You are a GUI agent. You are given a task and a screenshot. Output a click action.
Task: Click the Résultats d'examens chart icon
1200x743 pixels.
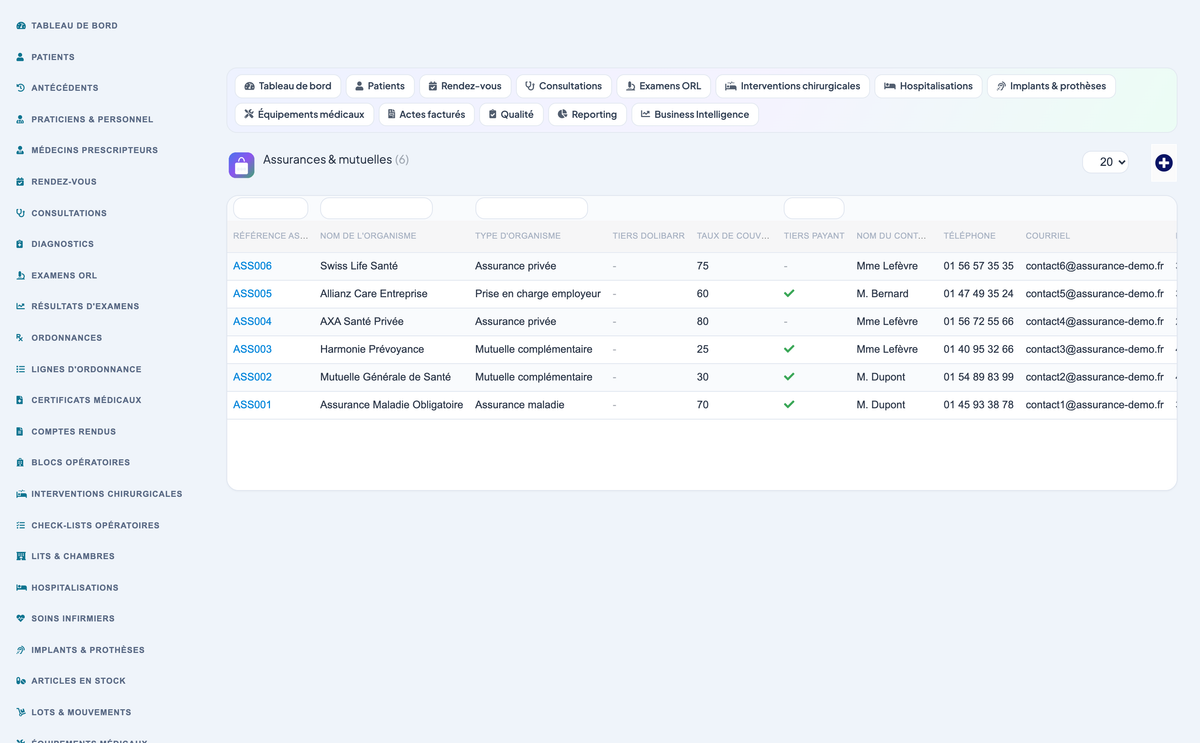(21, 306)
